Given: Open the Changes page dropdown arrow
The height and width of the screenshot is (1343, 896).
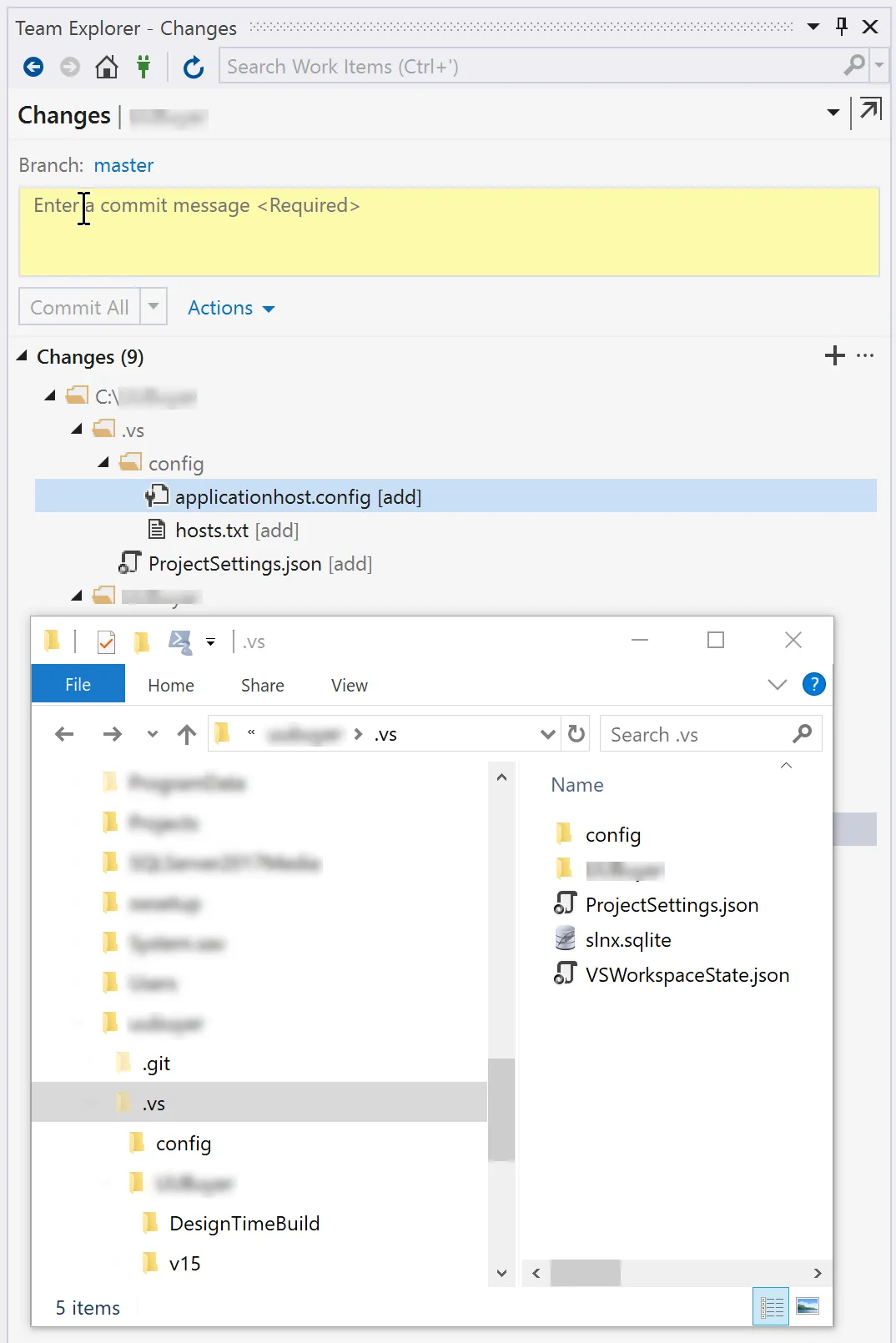Looking at the screenshot, I should pyautogui.click(x=833, y=113).
